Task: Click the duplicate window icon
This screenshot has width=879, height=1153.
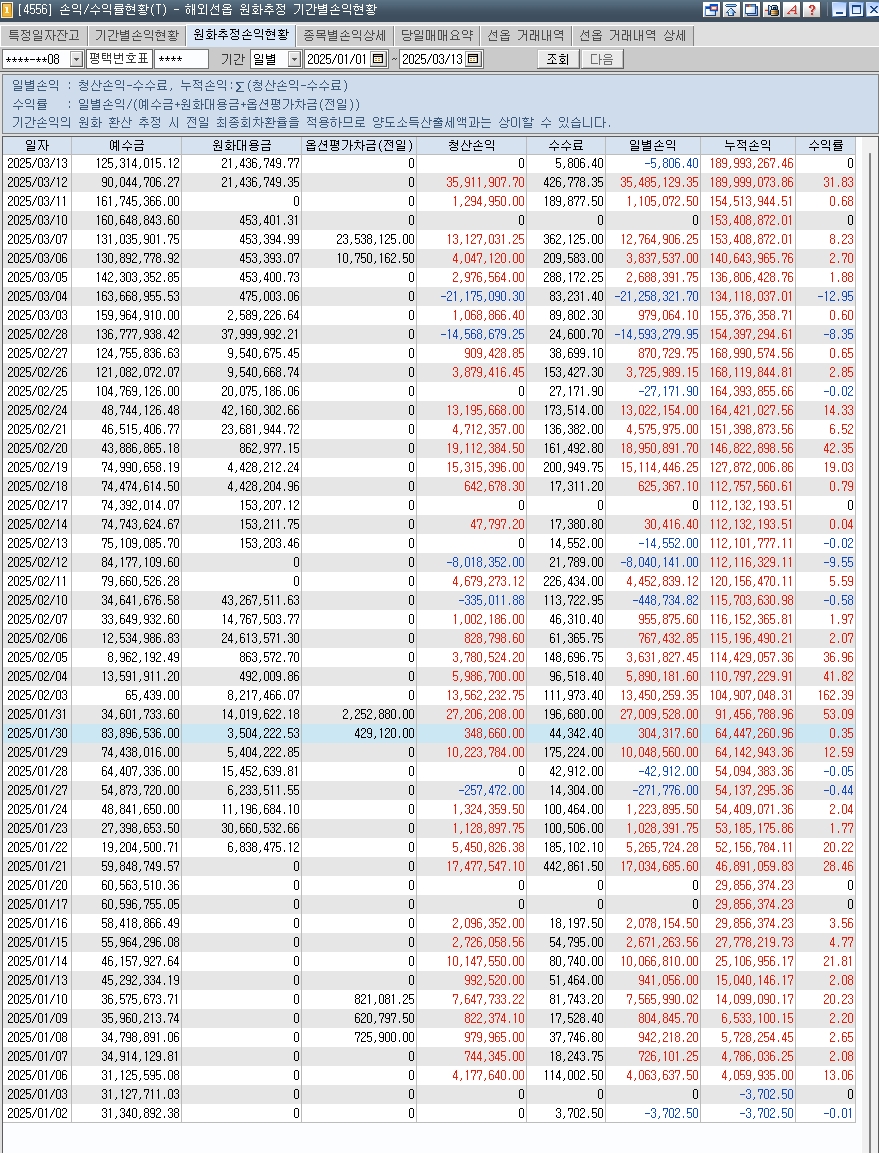Action: tap(751, 10)
